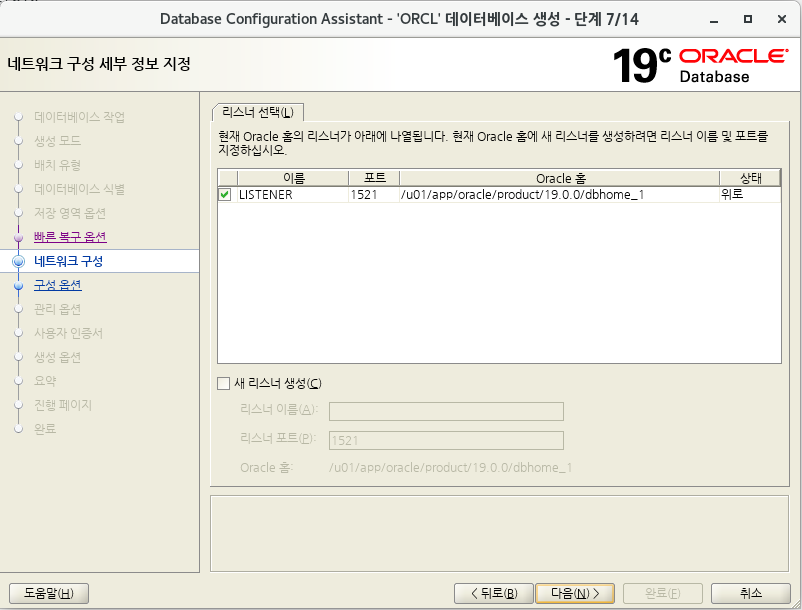Click the 포트 column header

[374, 178]
